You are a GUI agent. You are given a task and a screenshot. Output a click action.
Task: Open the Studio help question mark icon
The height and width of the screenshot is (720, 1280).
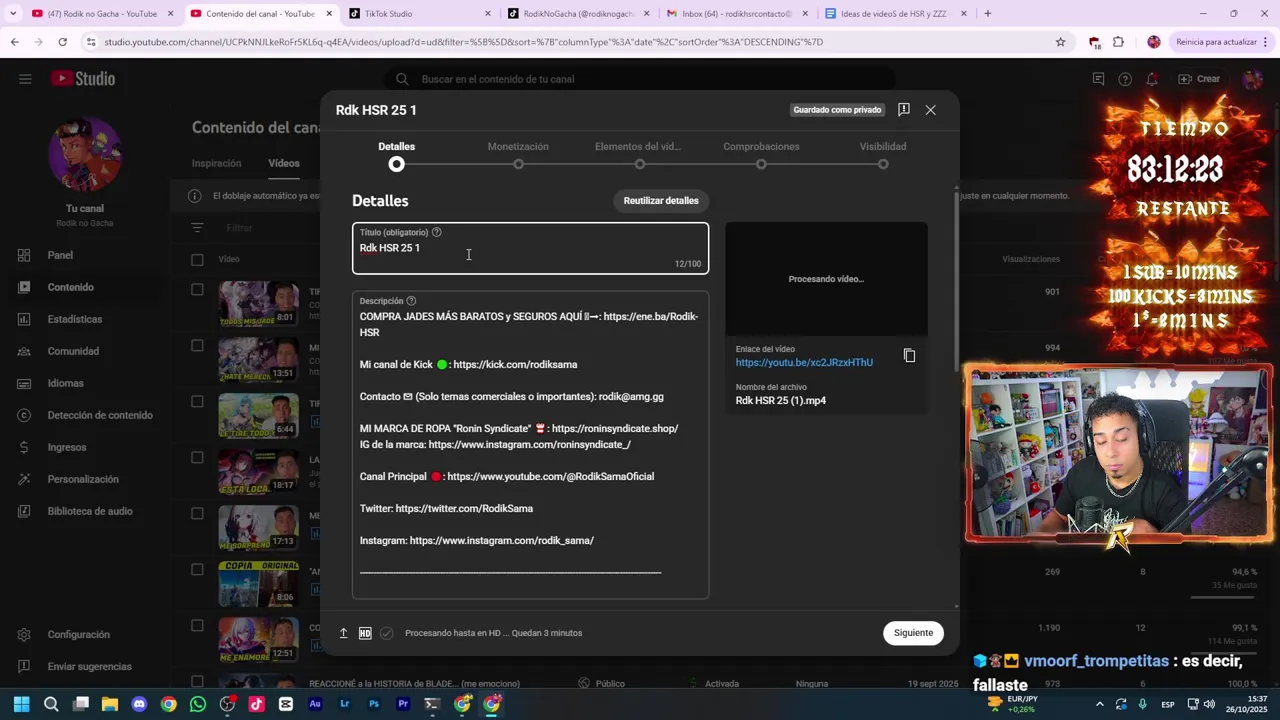pyautogui.click(x=1125, y=79)
